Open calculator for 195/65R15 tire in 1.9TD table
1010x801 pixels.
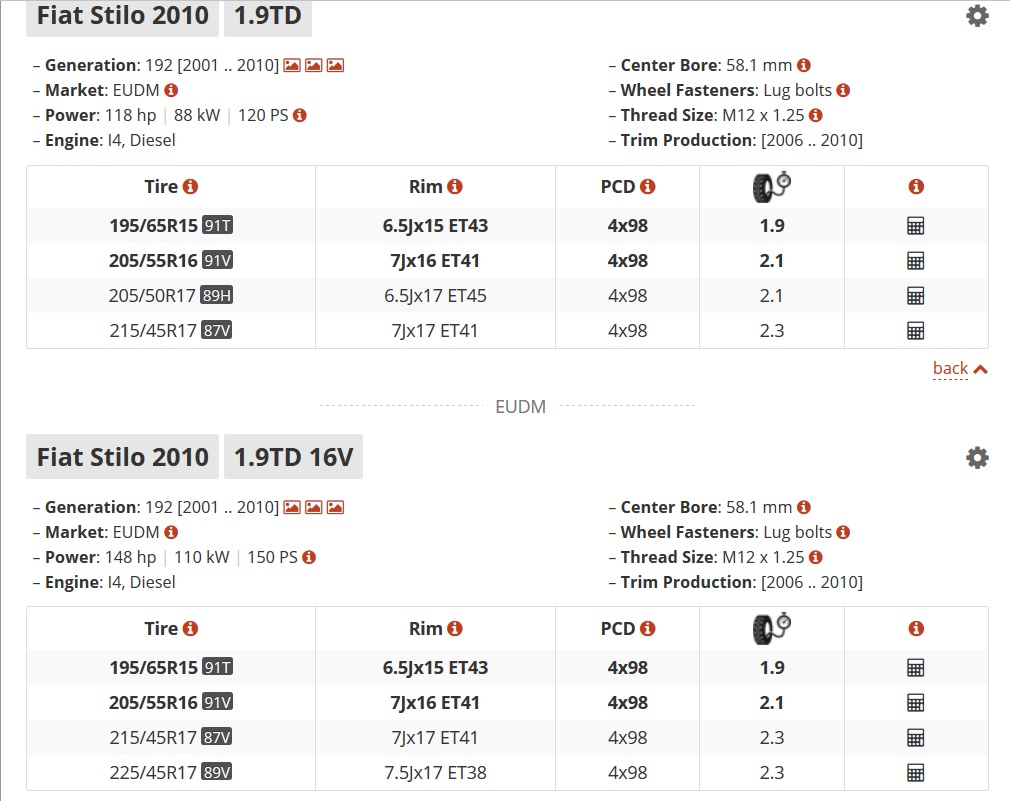915,226
